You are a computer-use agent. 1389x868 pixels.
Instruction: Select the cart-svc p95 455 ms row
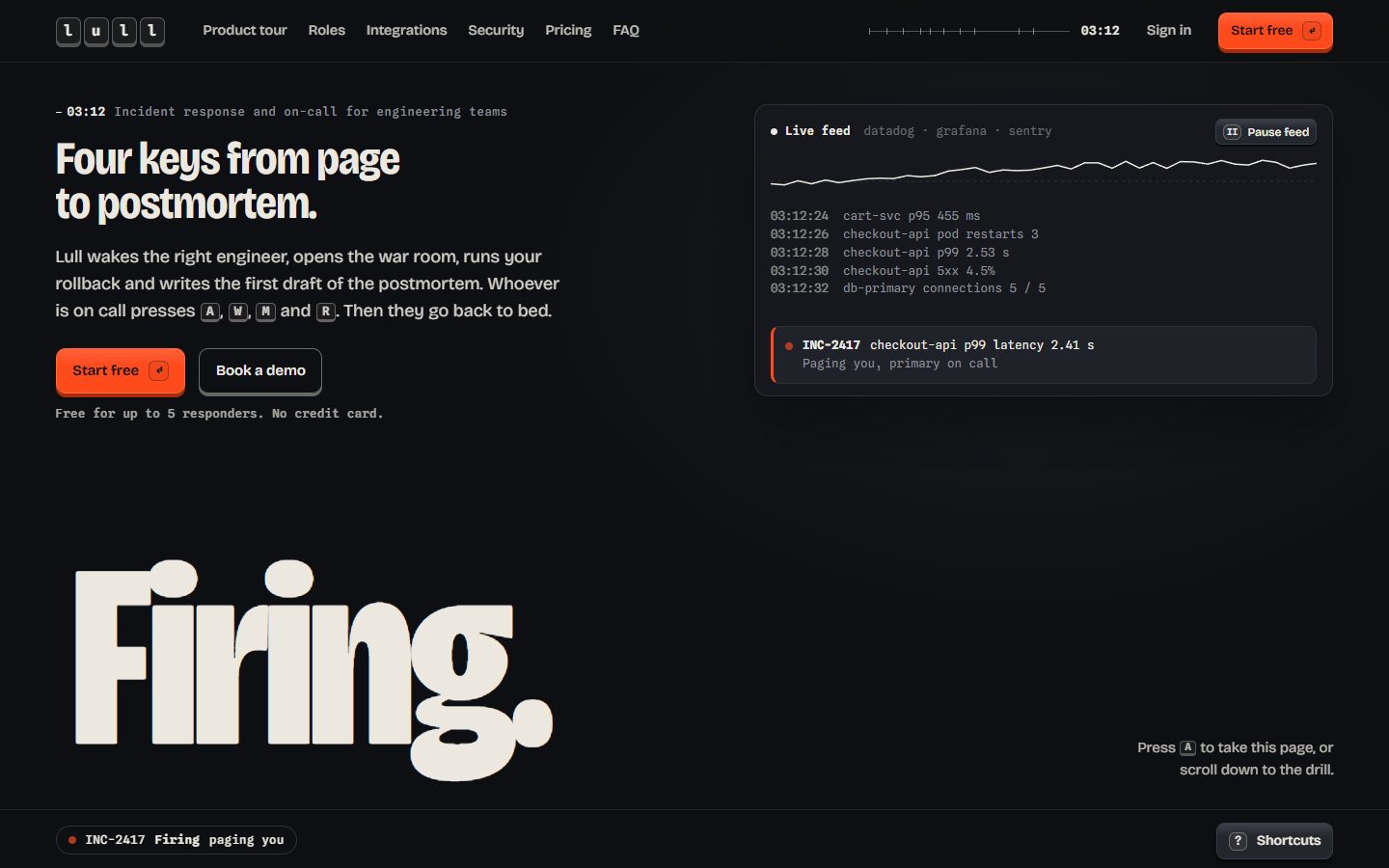[x=1044, y=216]
